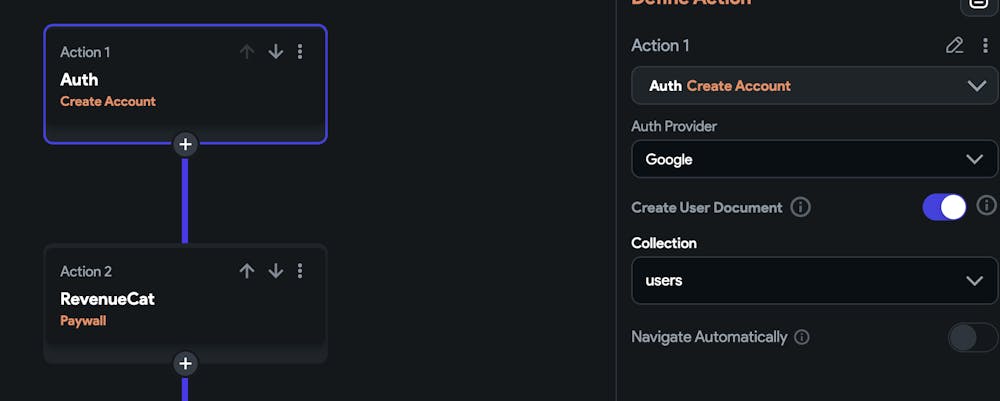
Task: Move Action 1 down with arrow
Action: click(x=276, y=52)
